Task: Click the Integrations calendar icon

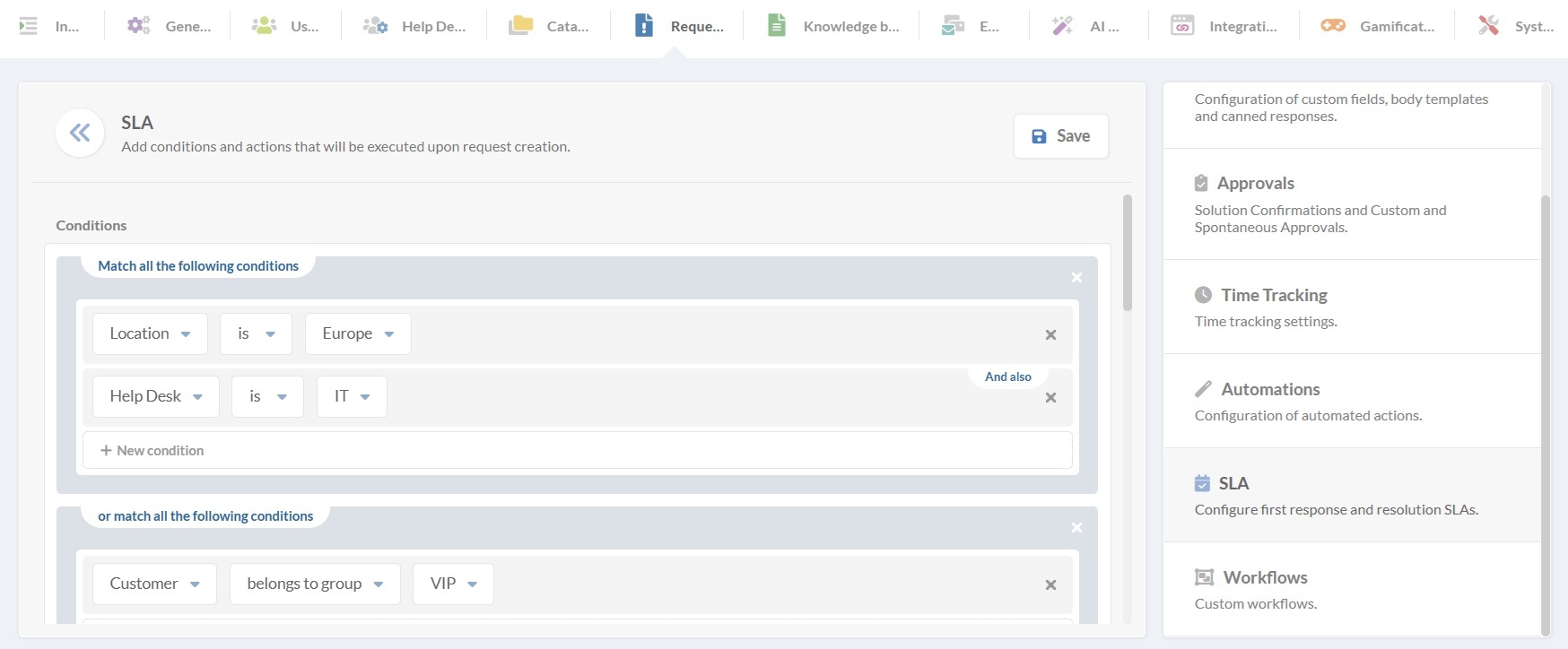Action: [1182, 26]
